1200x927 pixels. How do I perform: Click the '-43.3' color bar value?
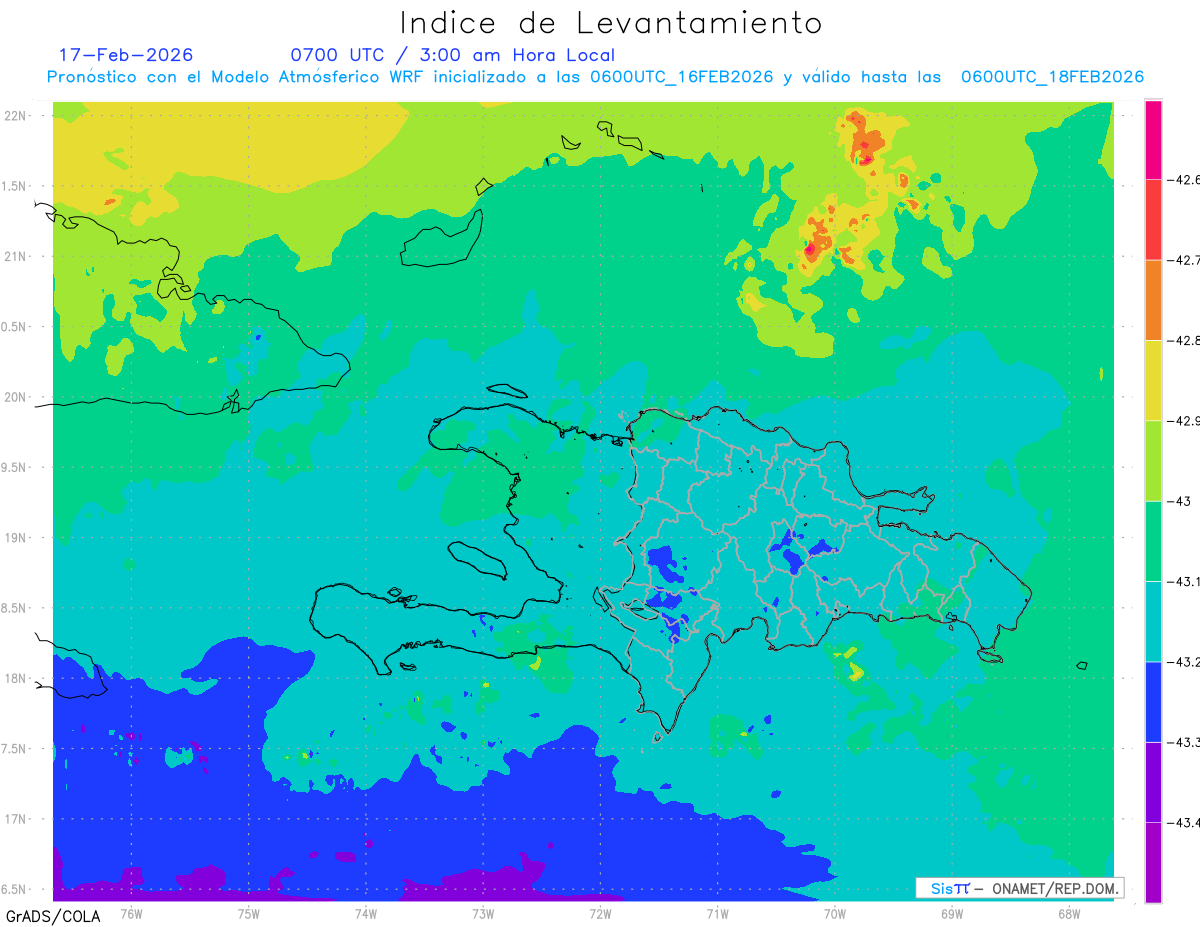[x=1183, y=742]
